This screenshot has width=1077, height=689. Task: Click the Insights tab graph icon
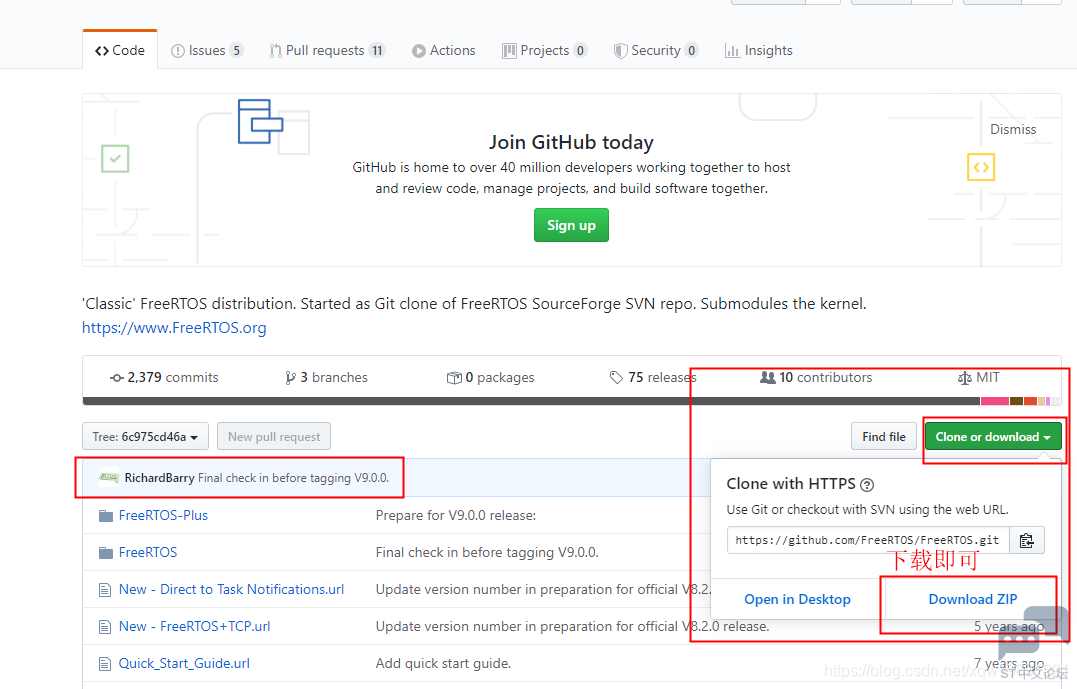click(732, 51)
